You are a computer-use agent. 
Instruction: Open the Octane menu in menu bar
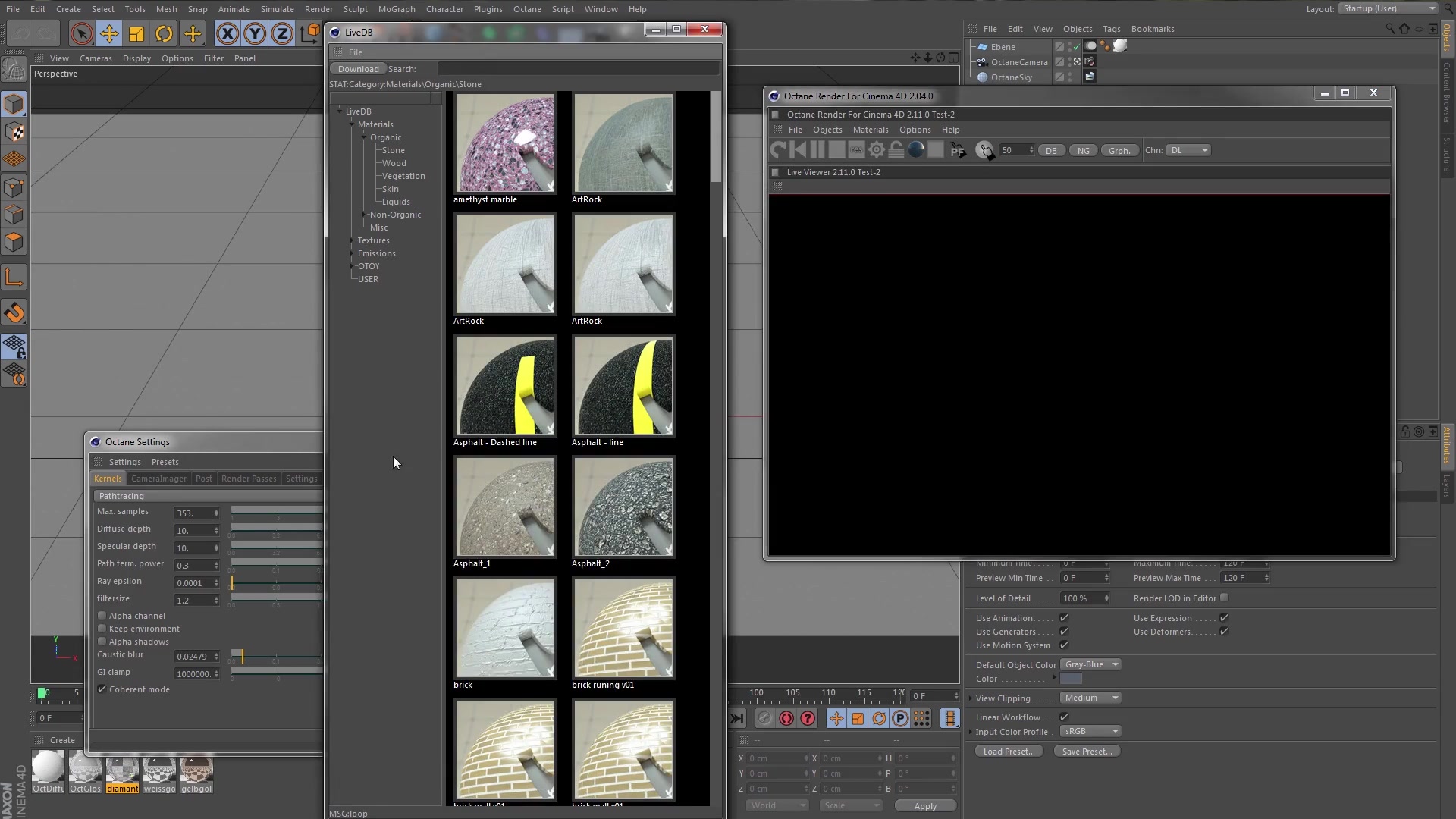(527, 9)
